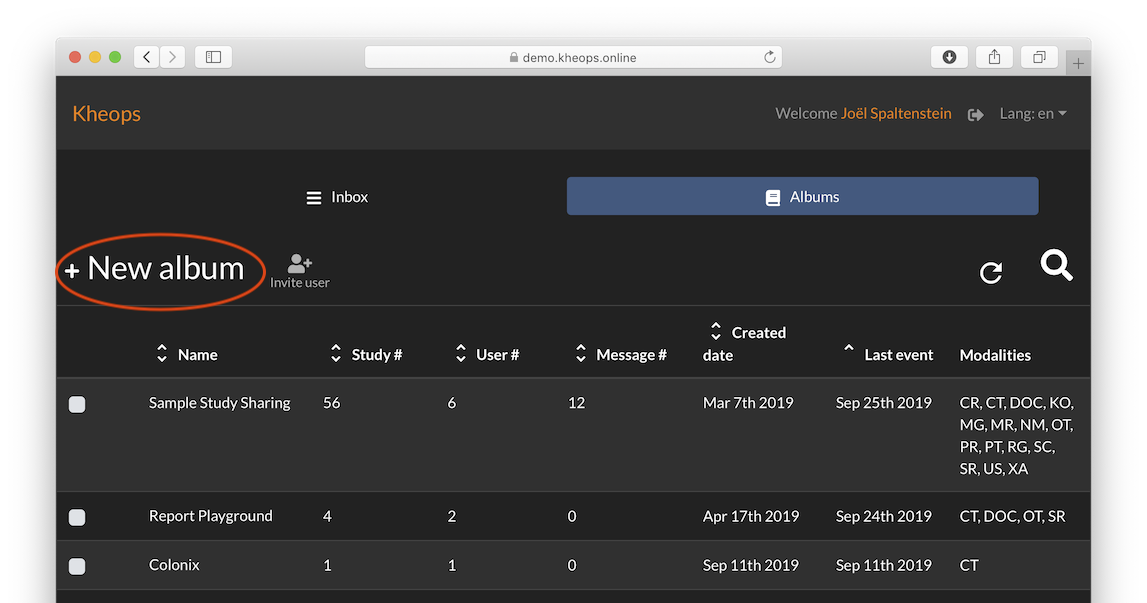Viewport: 1147px width, 603px height.
Task: Select the Sample Study Sharing checkbox
Action: click(x=77, y=404)
